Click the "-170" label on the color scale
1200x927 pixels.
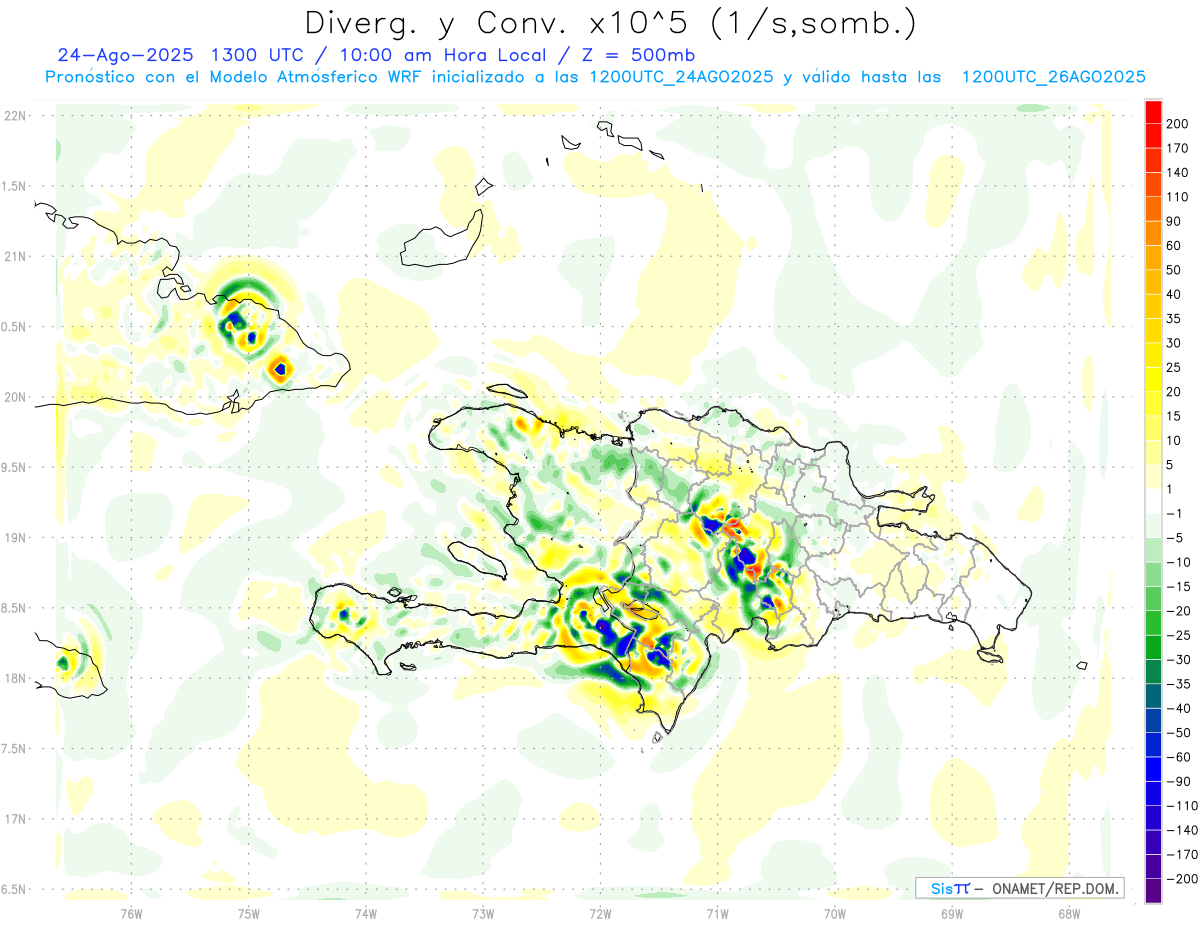coord(1180,855)
